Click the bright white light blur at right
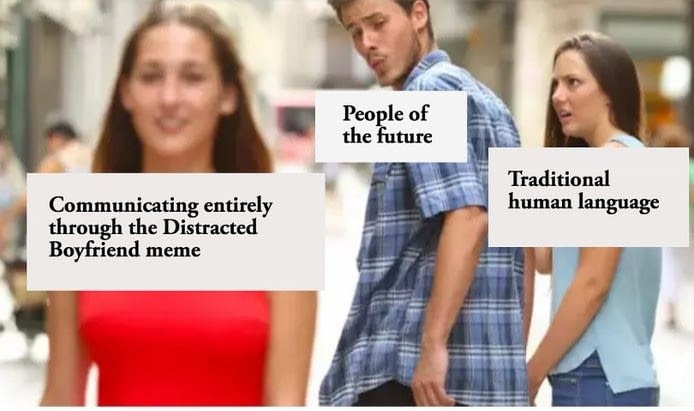Image resolution: width=694 pixels, height=411 pixels. pos(675,77)
